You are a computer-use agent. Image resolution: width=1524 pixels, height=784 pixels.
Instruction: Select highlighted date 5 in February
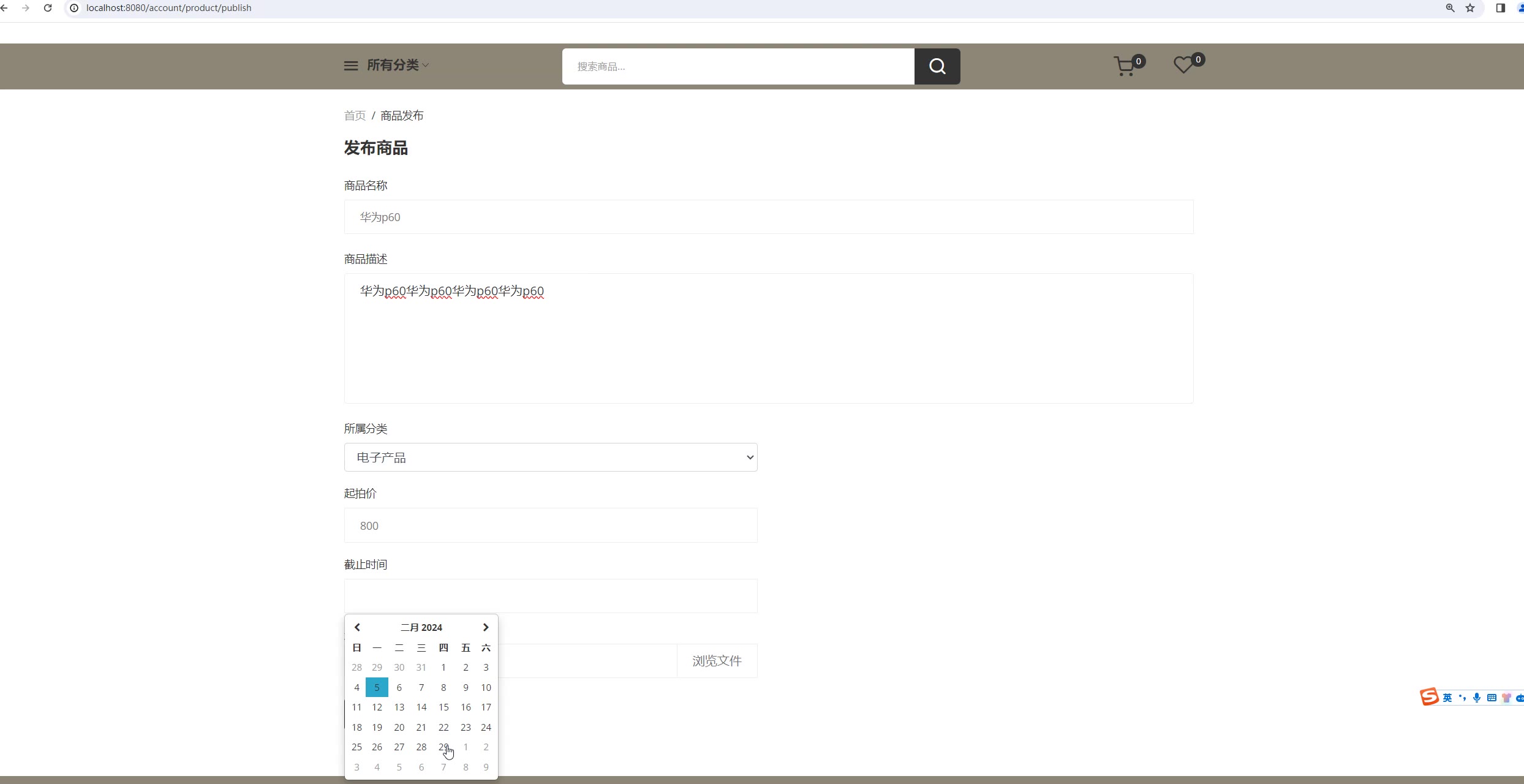tap(377, 687)
